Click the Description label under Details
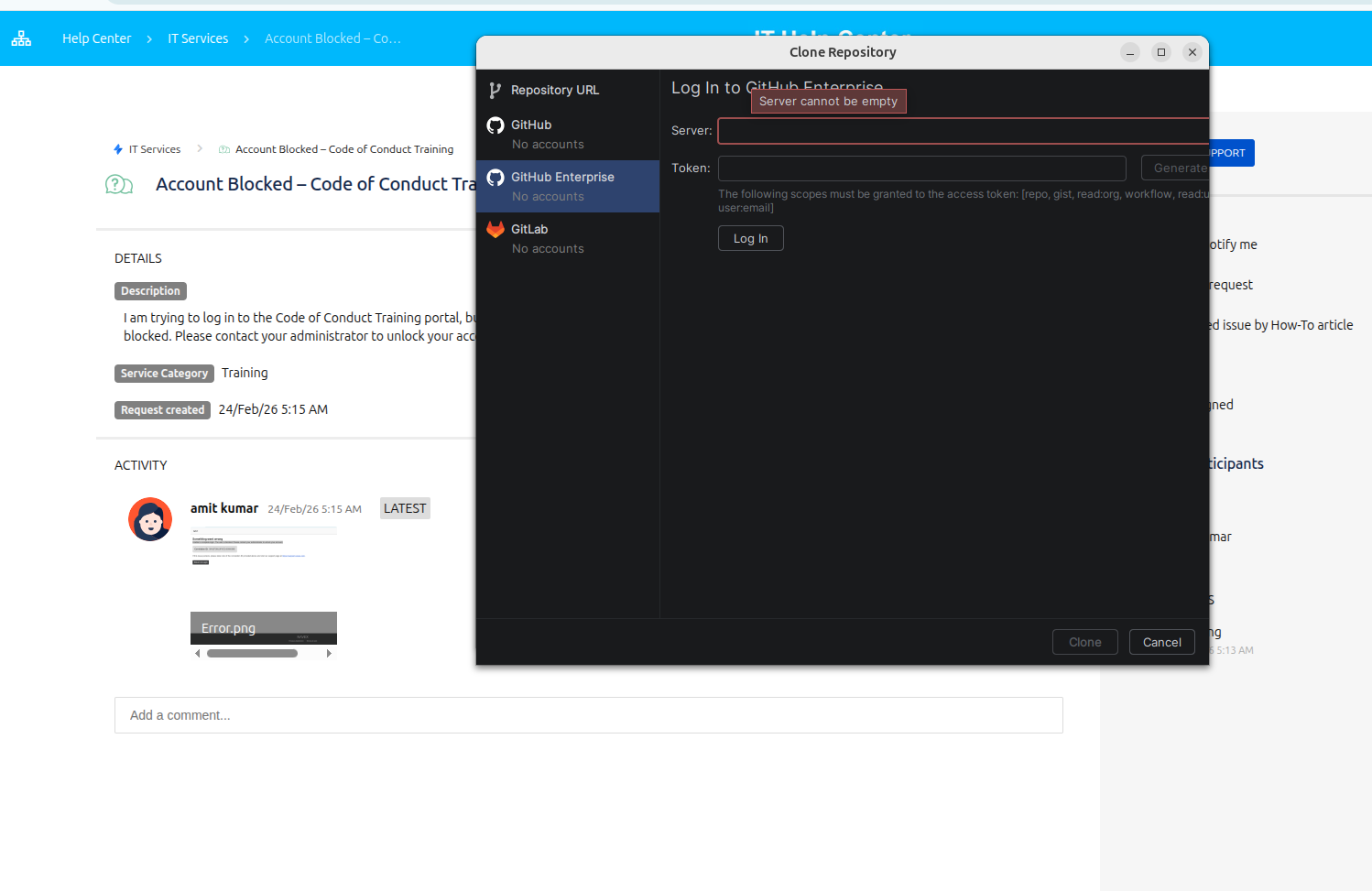Viewport: 1372px width, 891px height. 150,291
